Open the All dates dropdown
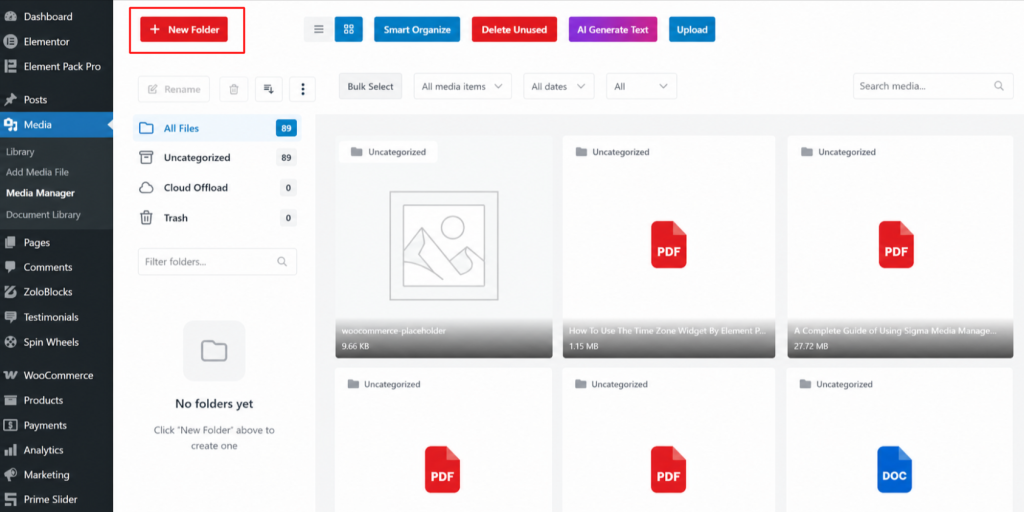 (x=558, y=86)
